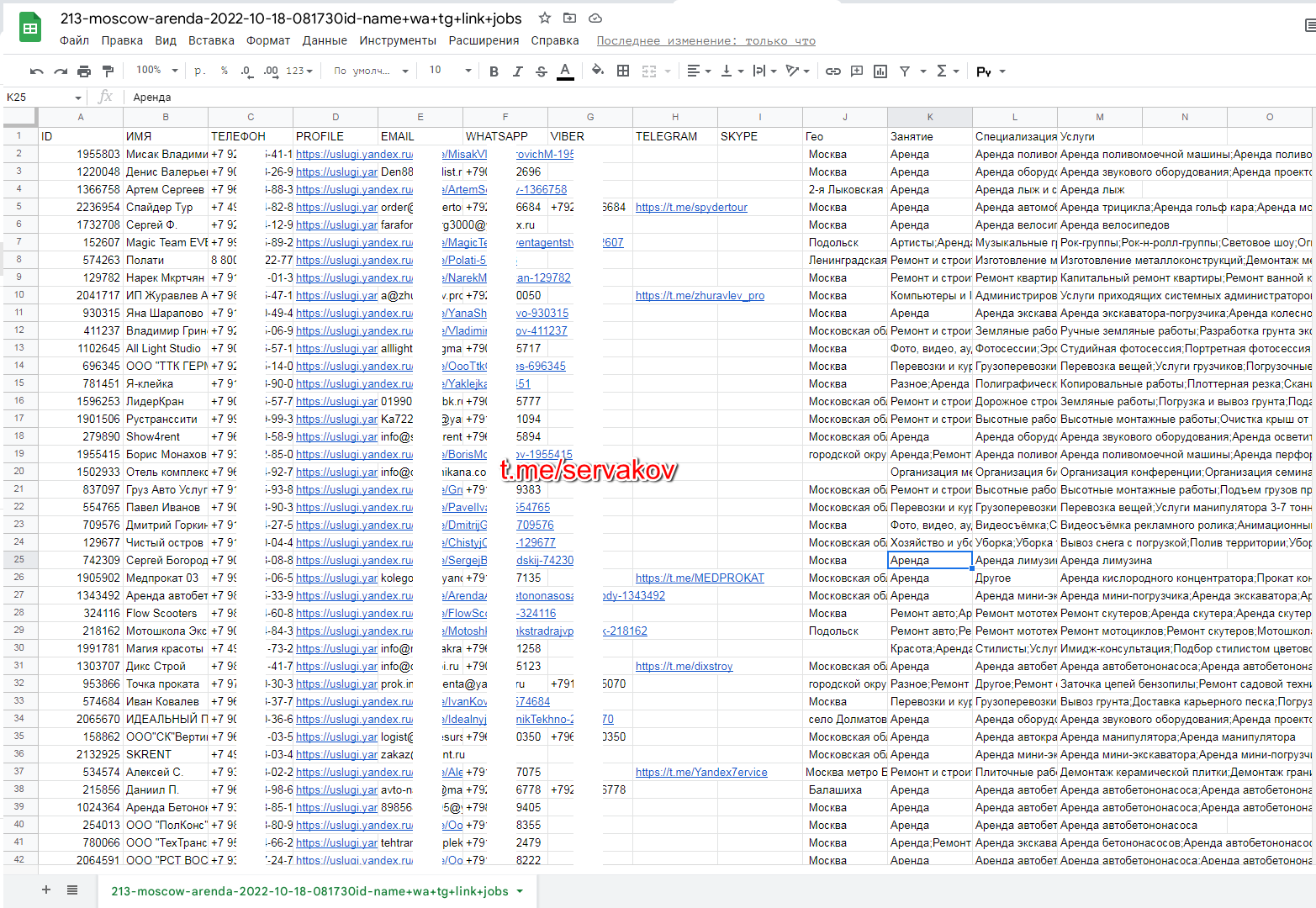Format cells as percent
Viewport: 1316px width, 908px height.
[x=225, y=71]
